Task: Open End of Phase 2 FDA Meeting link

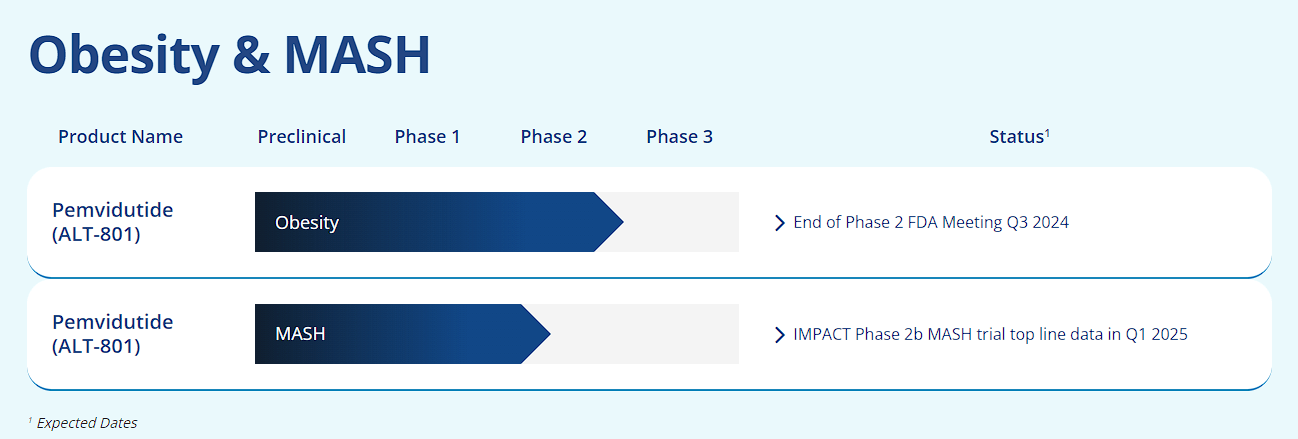Action: pyautogui.click(x=930, y=222)
